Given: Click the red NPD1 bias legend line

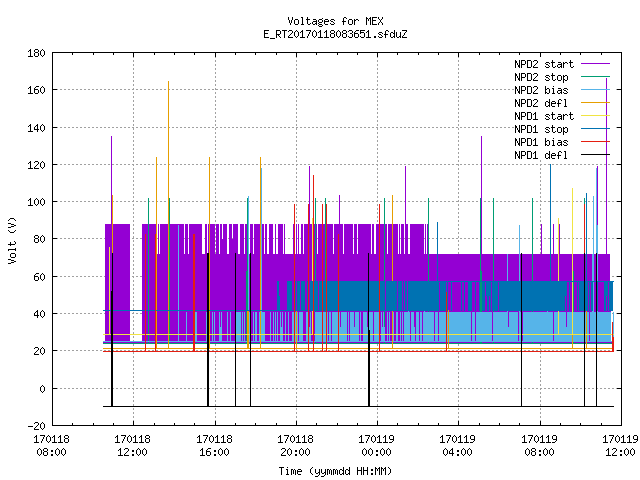Looking at the screenshot, I should 595,142.
